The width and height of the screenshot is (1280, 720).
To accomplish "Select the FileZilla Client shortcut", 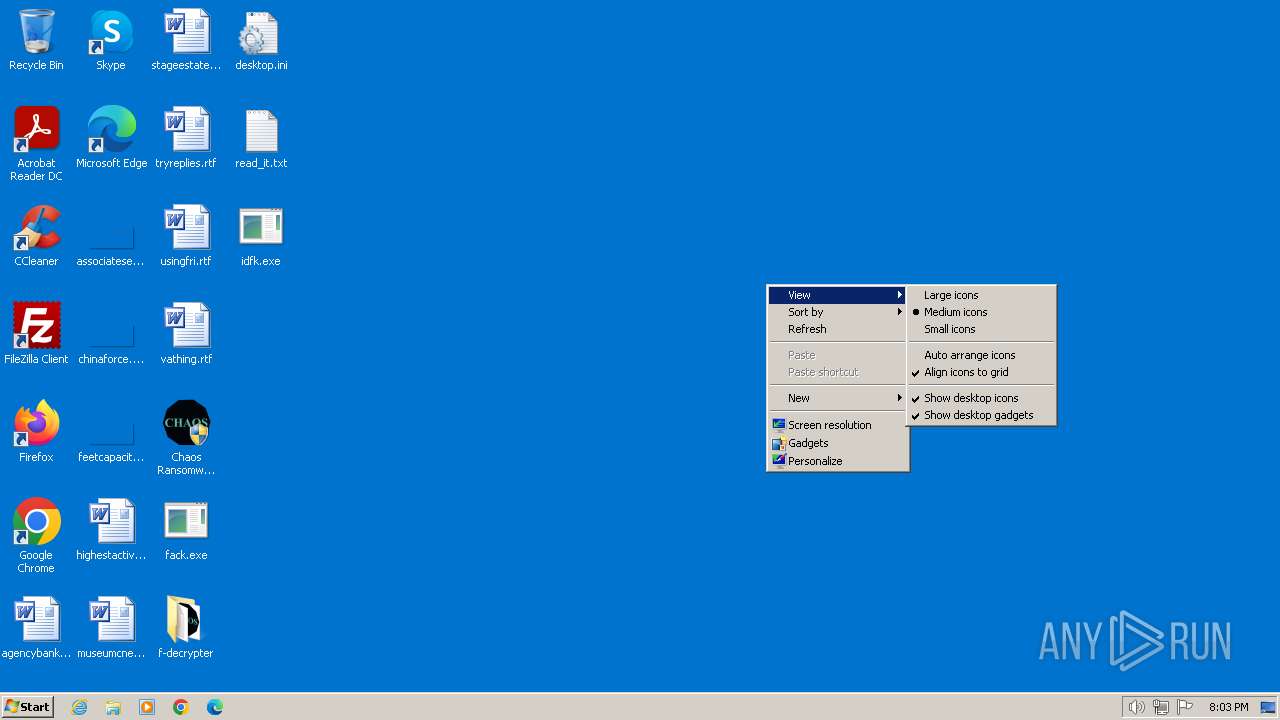I will (x=36, y=335).
